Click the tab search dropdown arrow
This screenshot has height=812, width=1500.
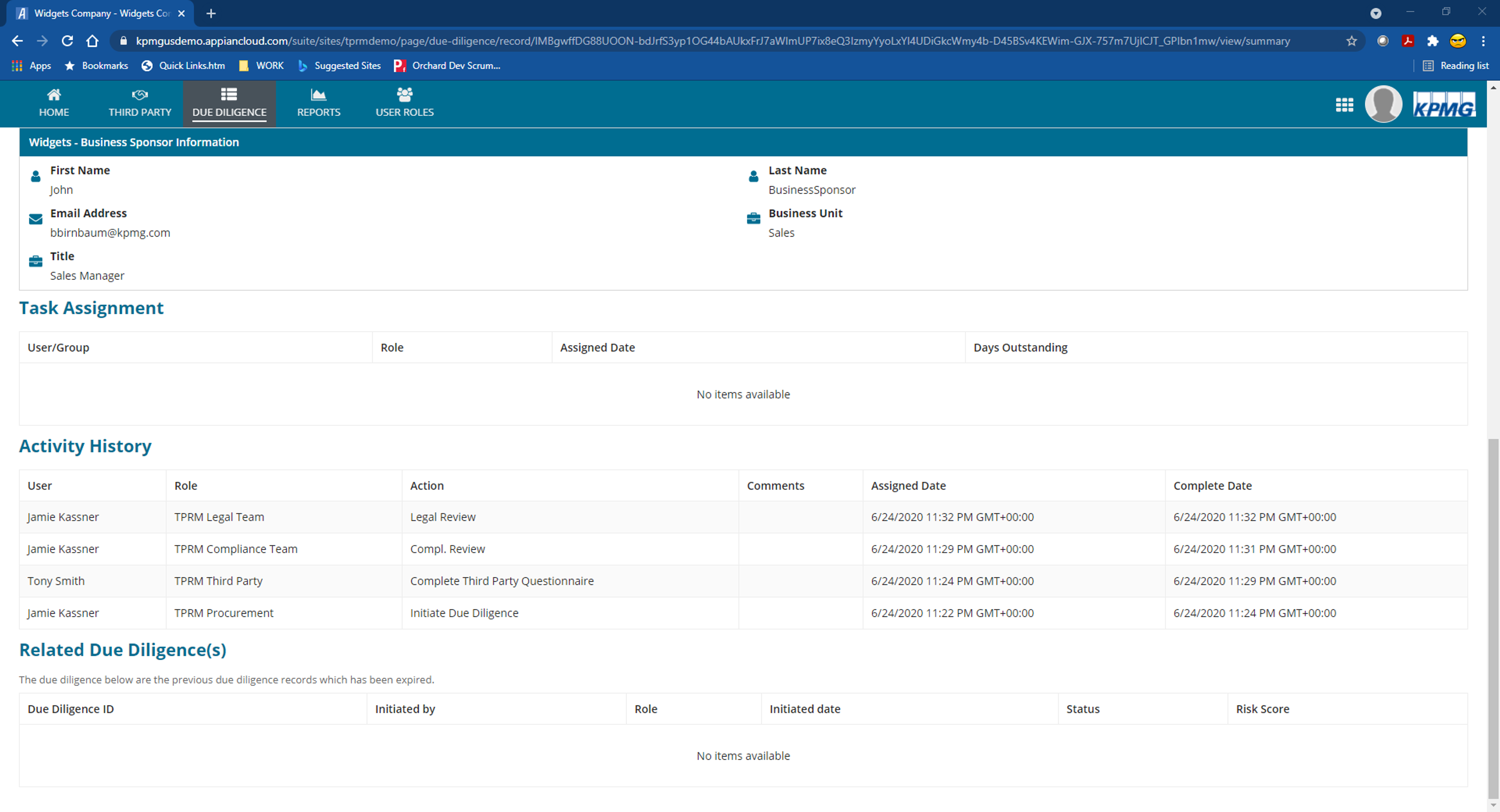coord(1375,13)
